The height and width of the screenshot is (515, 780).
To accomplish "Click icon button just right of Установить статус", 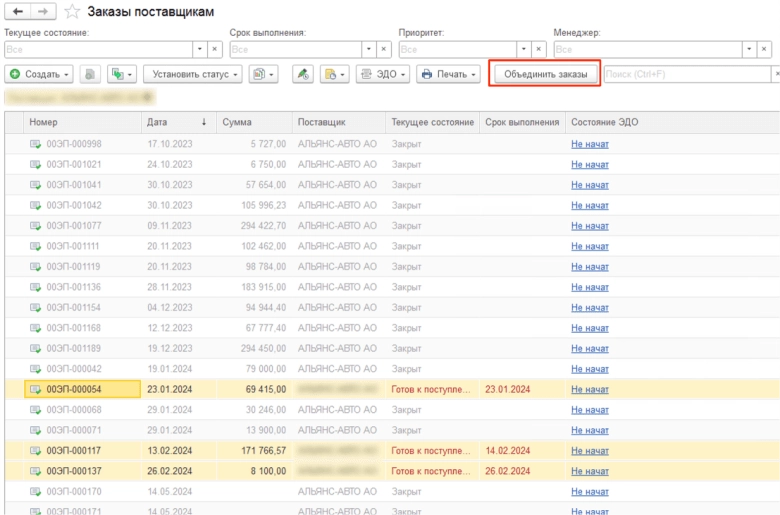I will click(x=262, y=74).
